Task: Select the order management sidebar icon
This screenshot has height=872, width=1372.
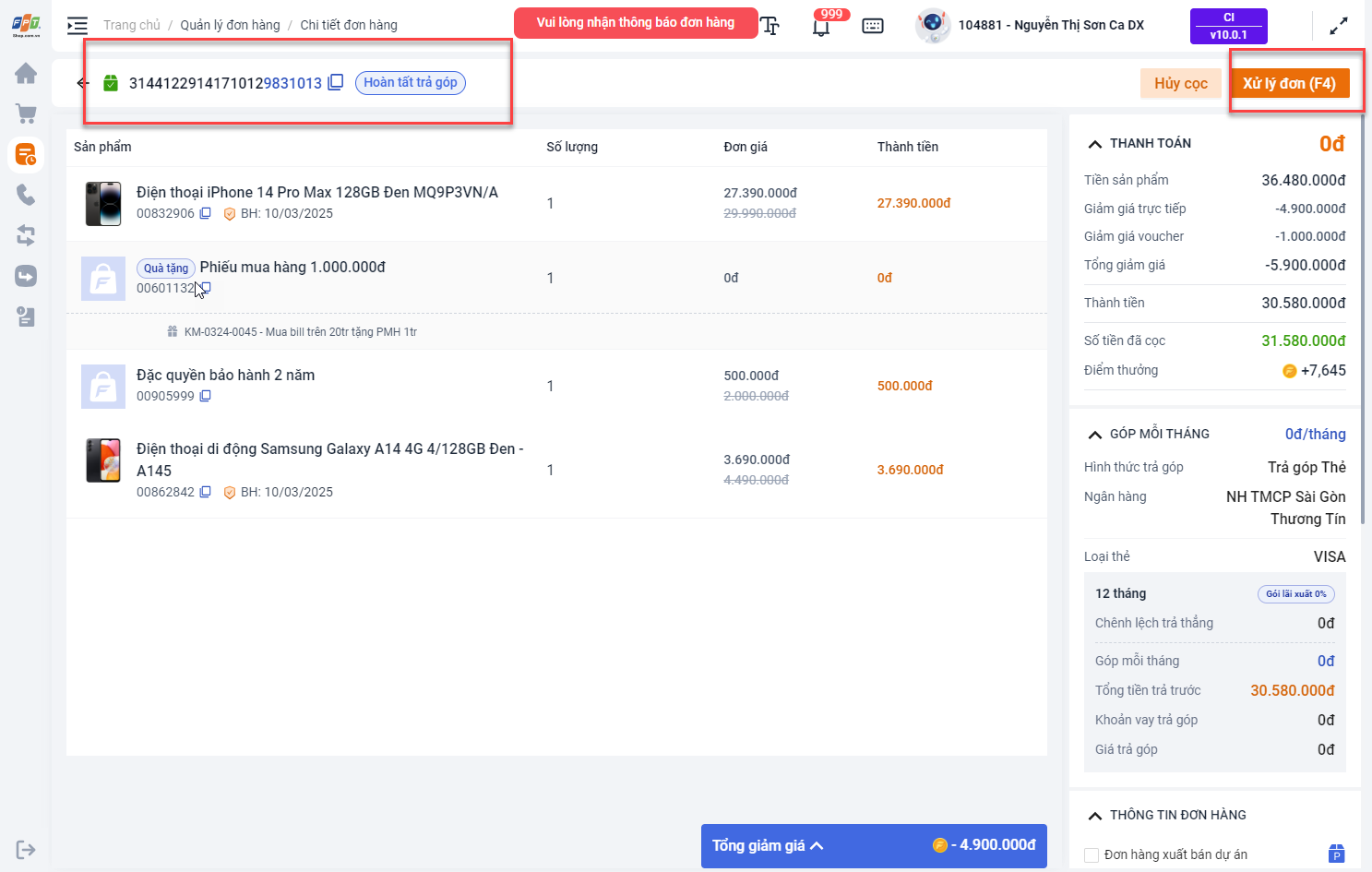Action: (x=26, y=154)
